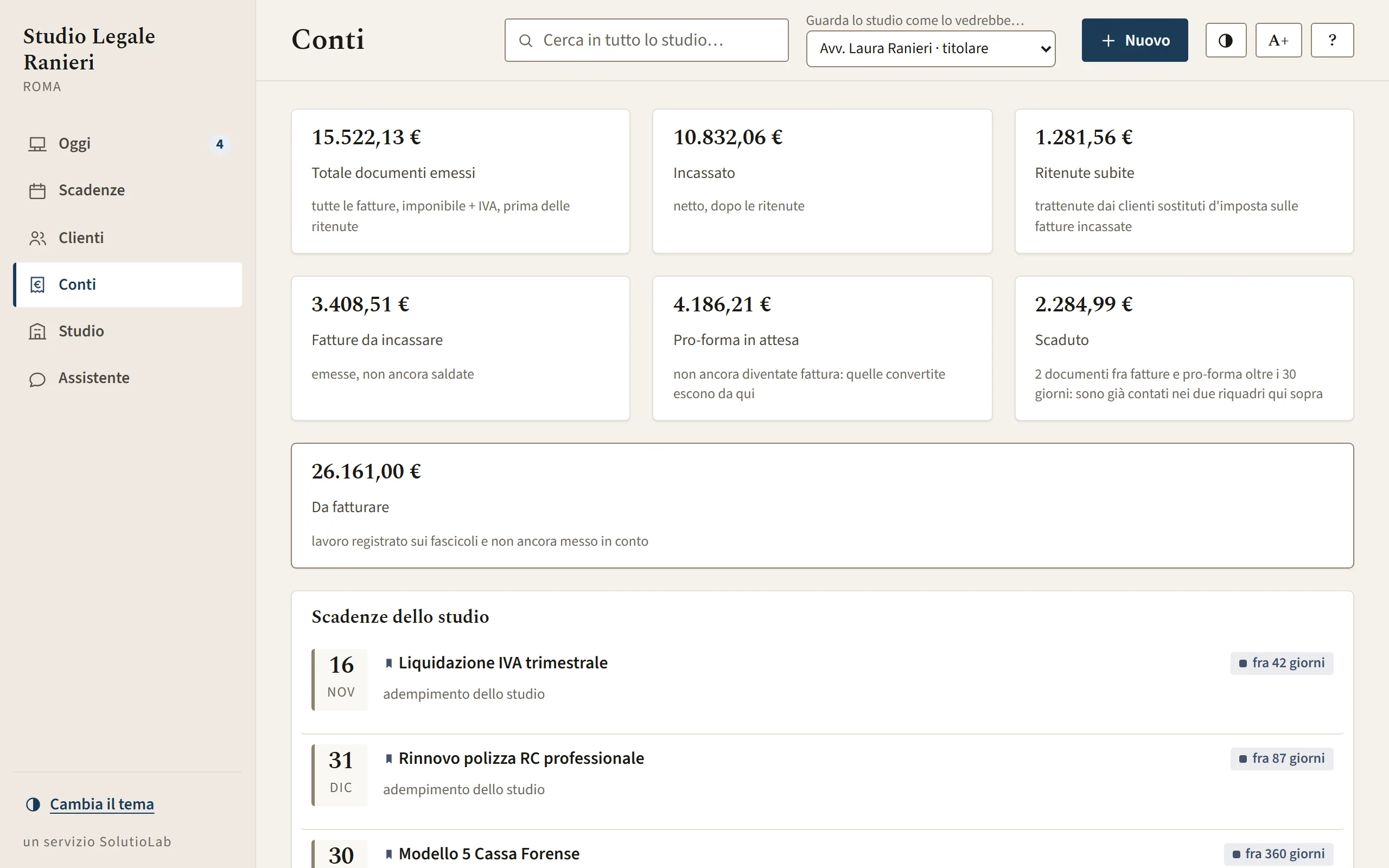
Task: Click the Conti euro receipt icon
Action: coord(37,285)
